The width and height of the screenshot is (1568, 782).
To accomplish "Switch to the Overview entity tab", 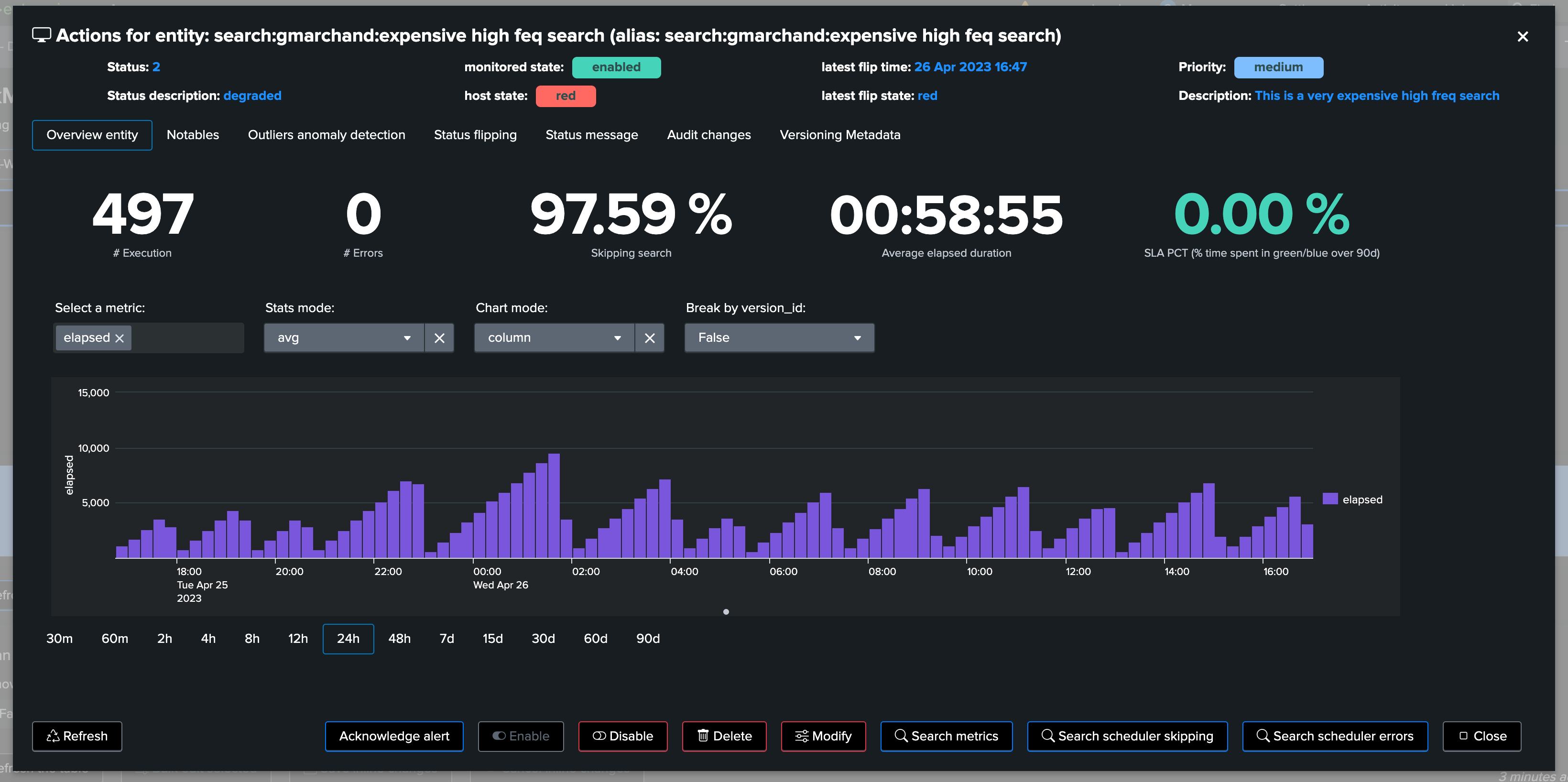I will (x=92, y=135).
